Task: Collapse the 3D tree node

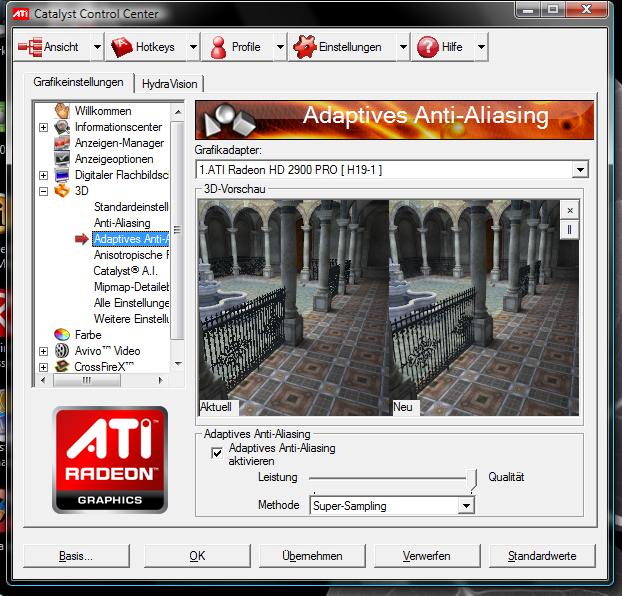Action: (44, 191)
